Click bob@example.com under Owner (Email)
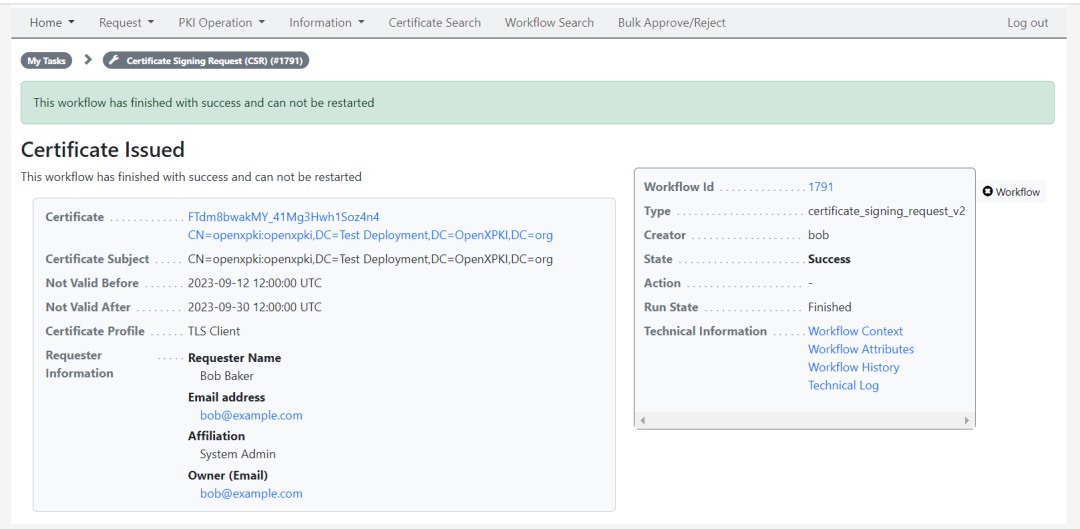 pos(251,493)
